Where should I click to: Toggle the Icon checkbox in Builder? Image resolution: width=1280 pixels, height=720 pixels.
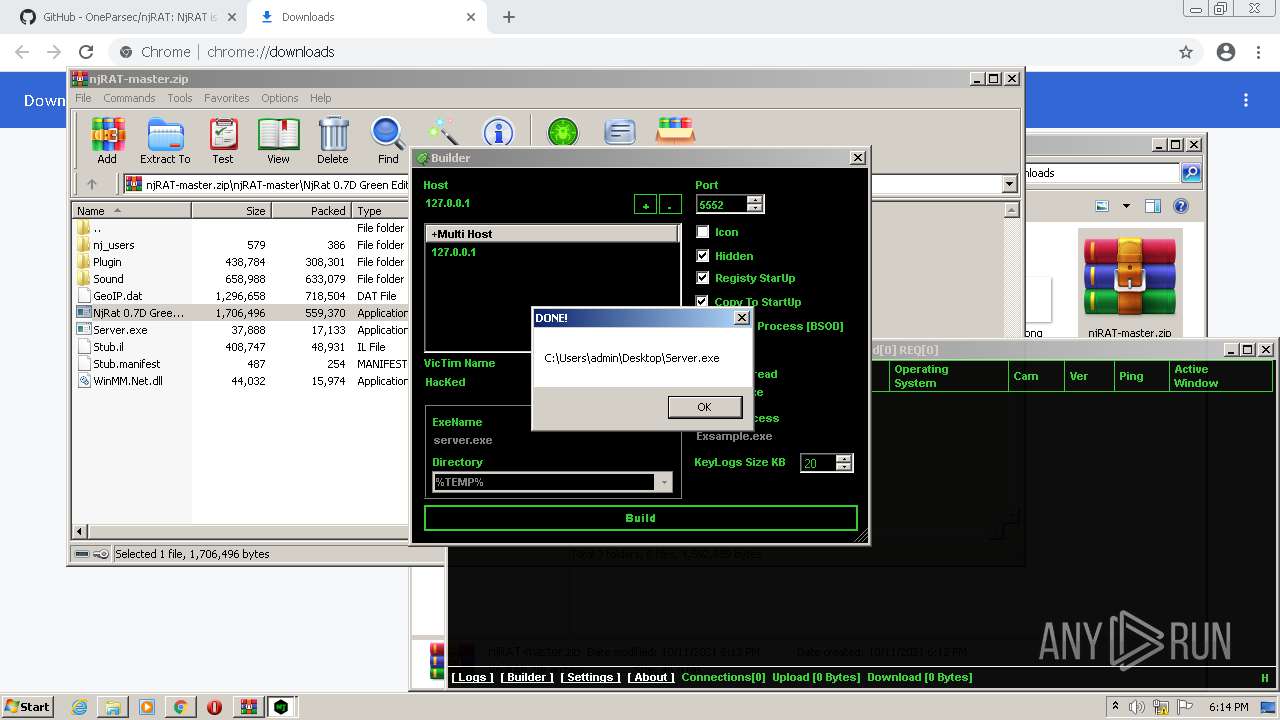coord(703,232)
